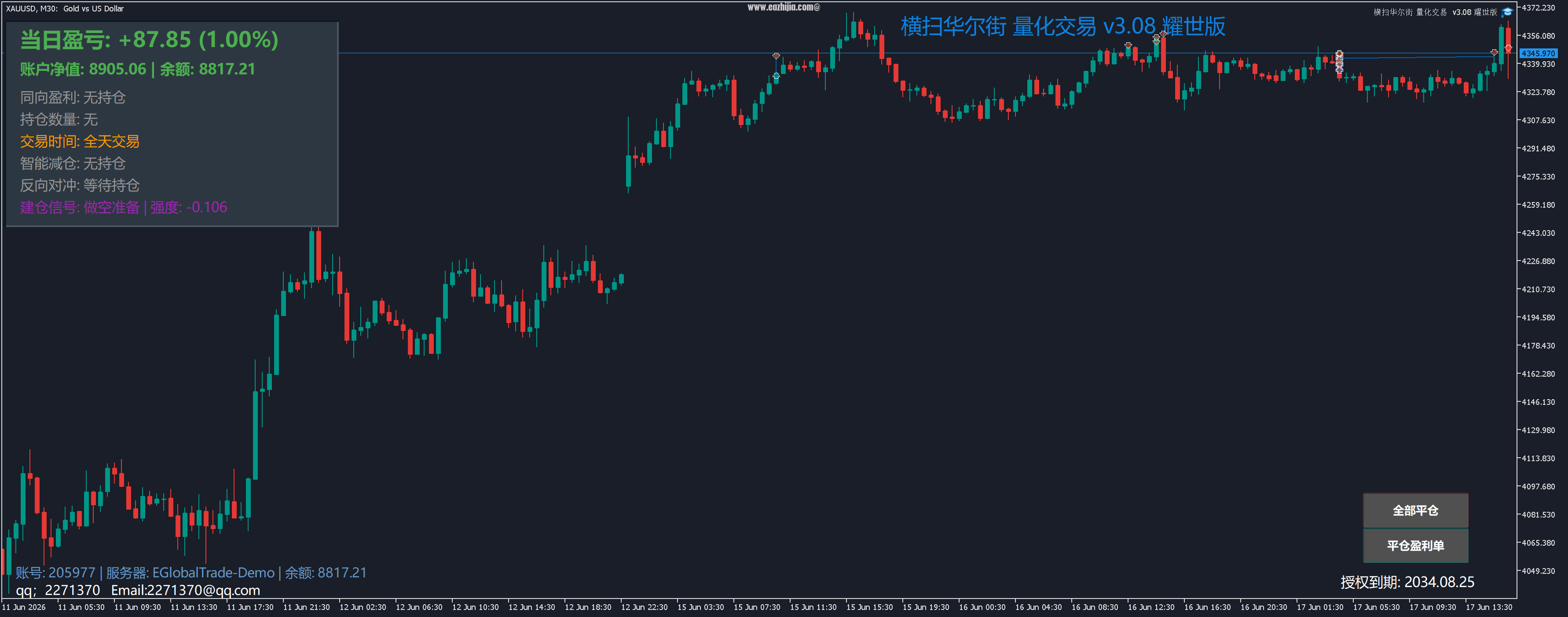
Task: Click the 全部平仓 close-all button
Action: [1415, 510]
